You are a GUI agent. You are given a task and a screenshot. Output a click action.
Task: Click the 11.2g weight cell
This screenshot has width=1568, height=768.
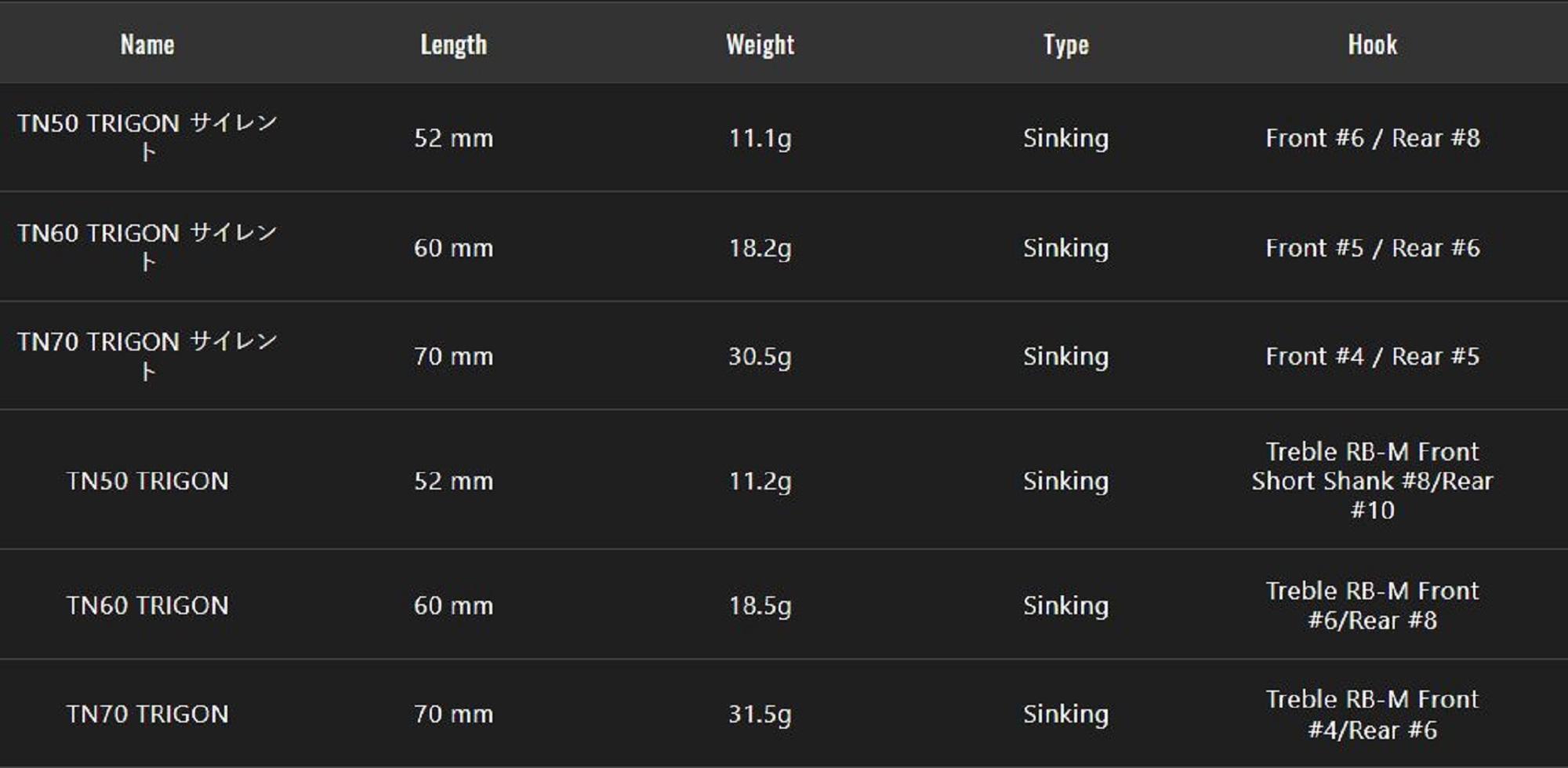coord(760,481)
